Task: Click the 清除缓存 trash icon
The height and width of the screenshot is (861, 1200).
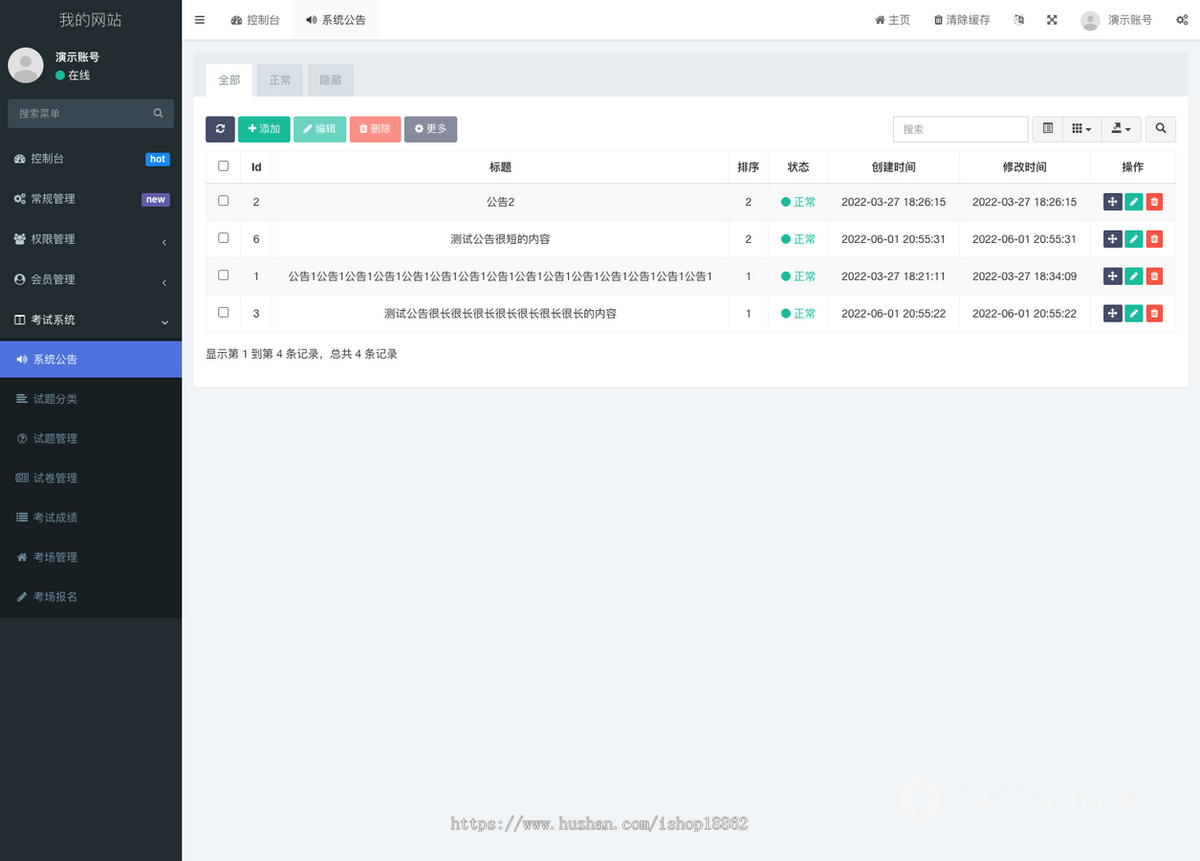Action: tap(937, 19)
